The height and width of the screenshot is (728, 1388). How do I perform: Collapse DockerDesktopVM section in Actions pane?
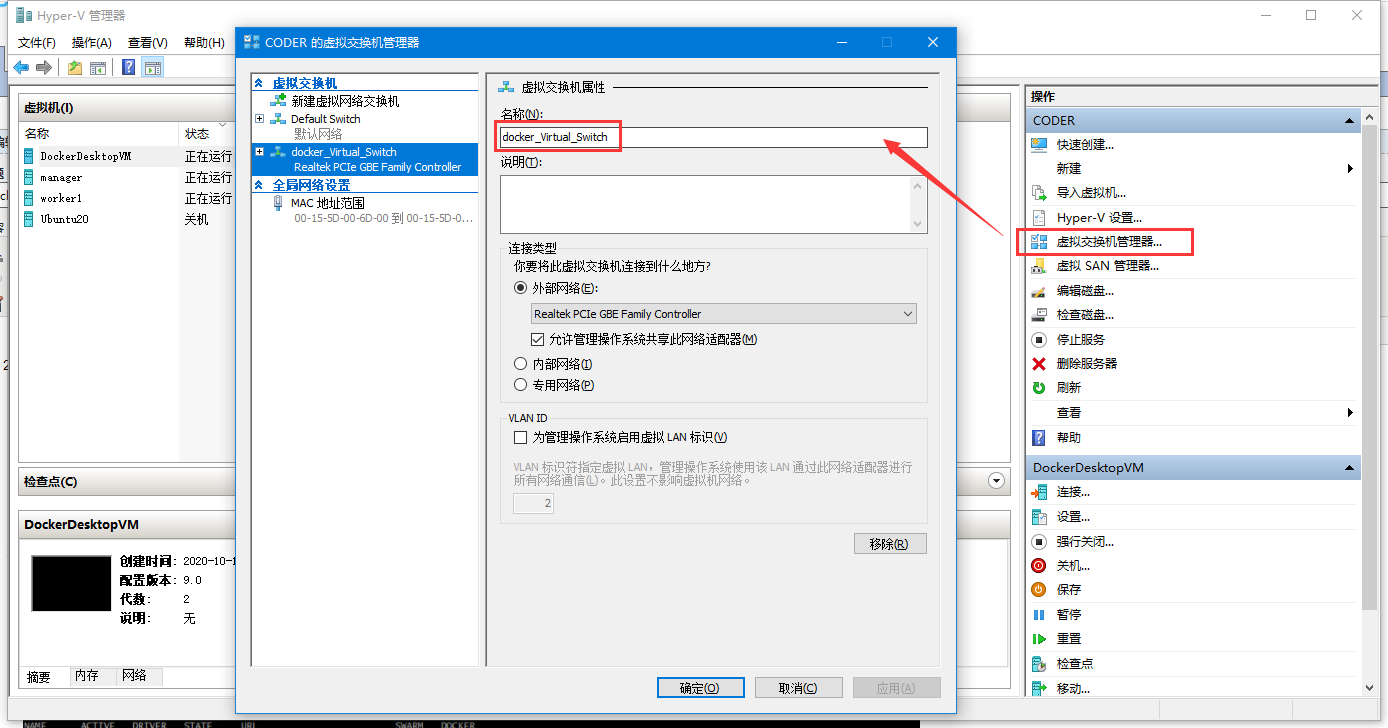coord(1349,468)
